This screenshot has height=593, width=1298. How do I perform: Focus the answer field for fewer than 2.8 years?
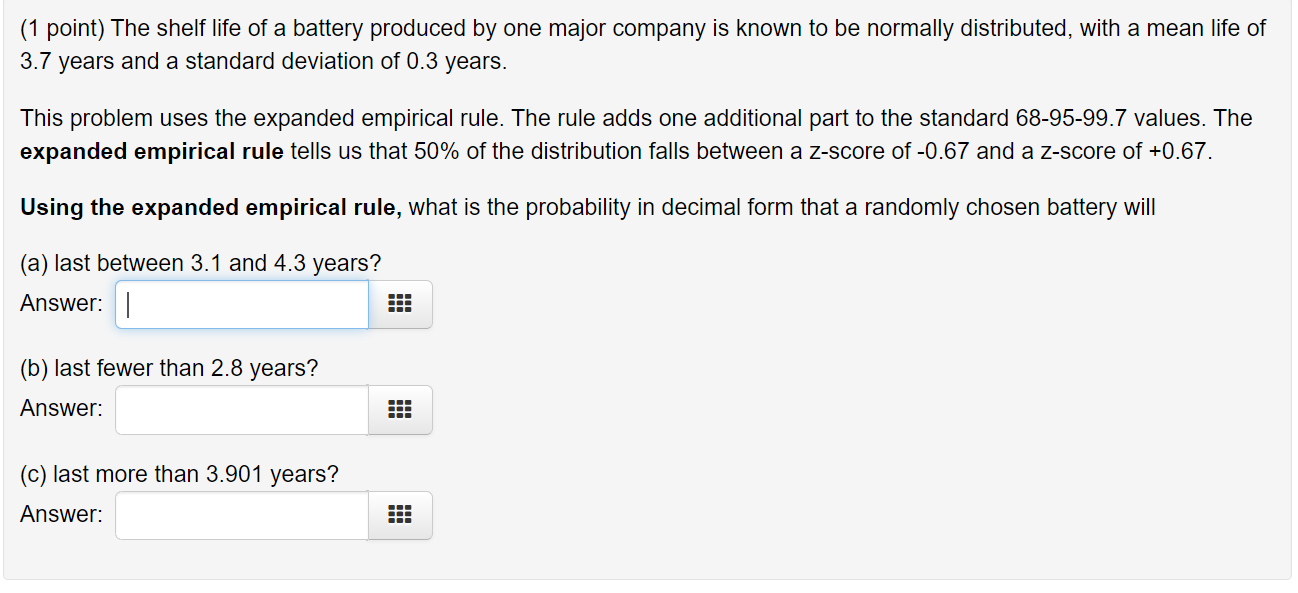coord(240,409)
